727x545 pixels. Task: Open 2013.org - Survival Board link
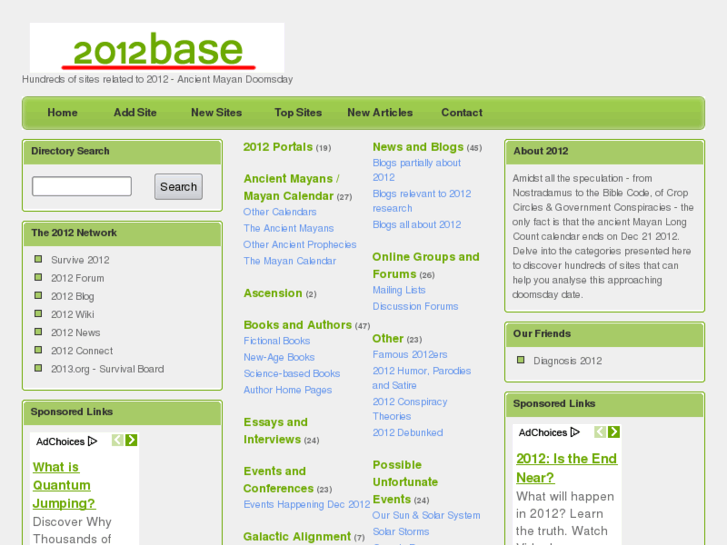[108, 369]
